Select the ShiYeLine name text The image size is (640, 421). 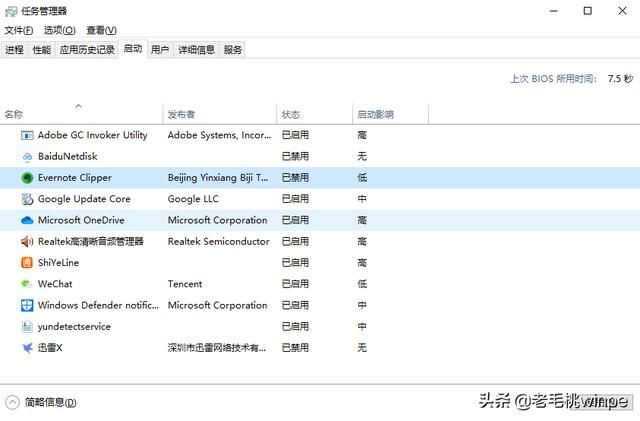58,263
